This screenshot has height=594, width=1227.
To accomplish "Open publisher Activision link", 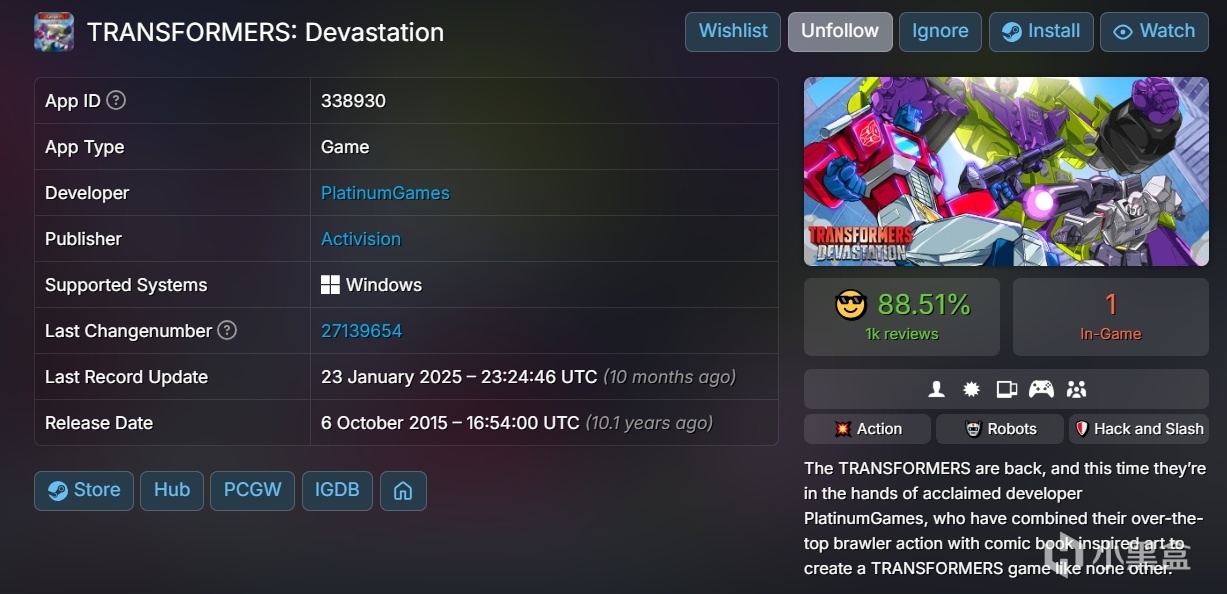I will [361, 239].
